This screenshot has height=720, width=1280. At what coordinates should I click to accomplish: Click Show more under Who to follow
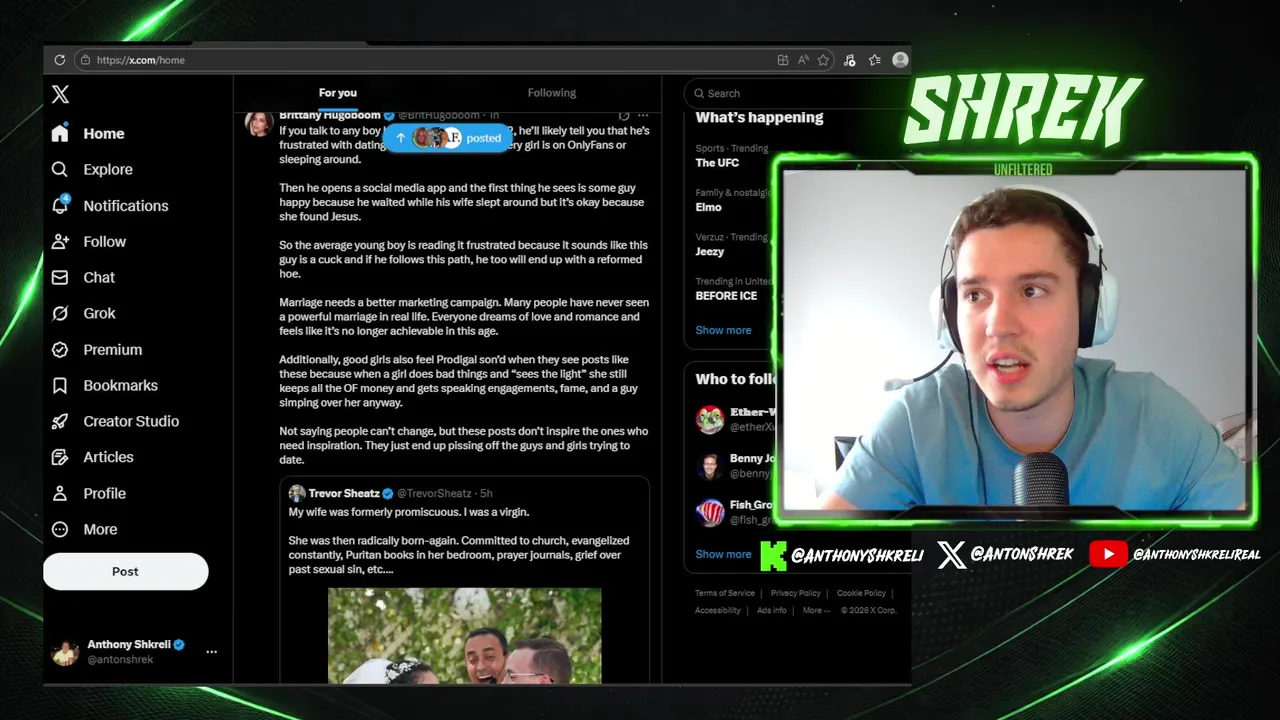coord(723,554)
